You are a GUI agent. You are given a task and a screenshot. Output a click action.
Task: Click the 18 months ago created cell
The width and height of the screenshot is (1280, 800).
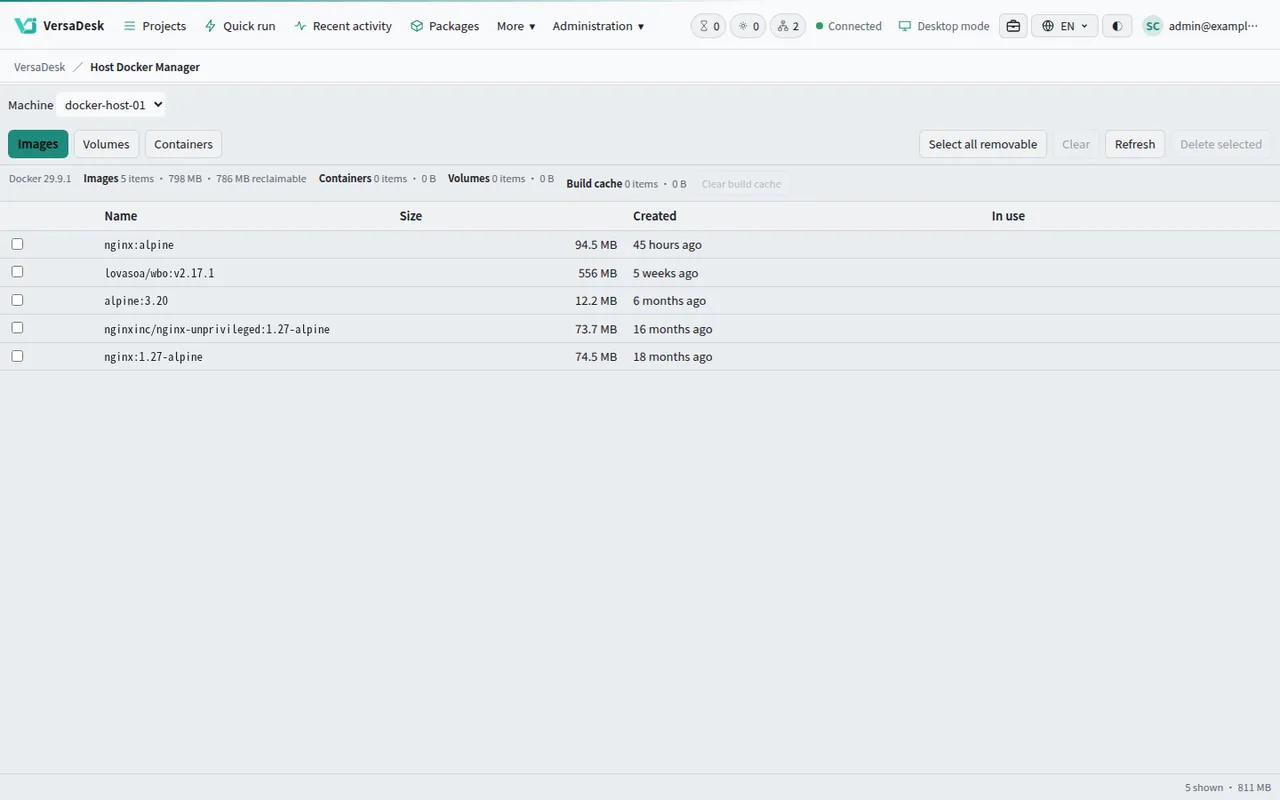click(673, 357)
